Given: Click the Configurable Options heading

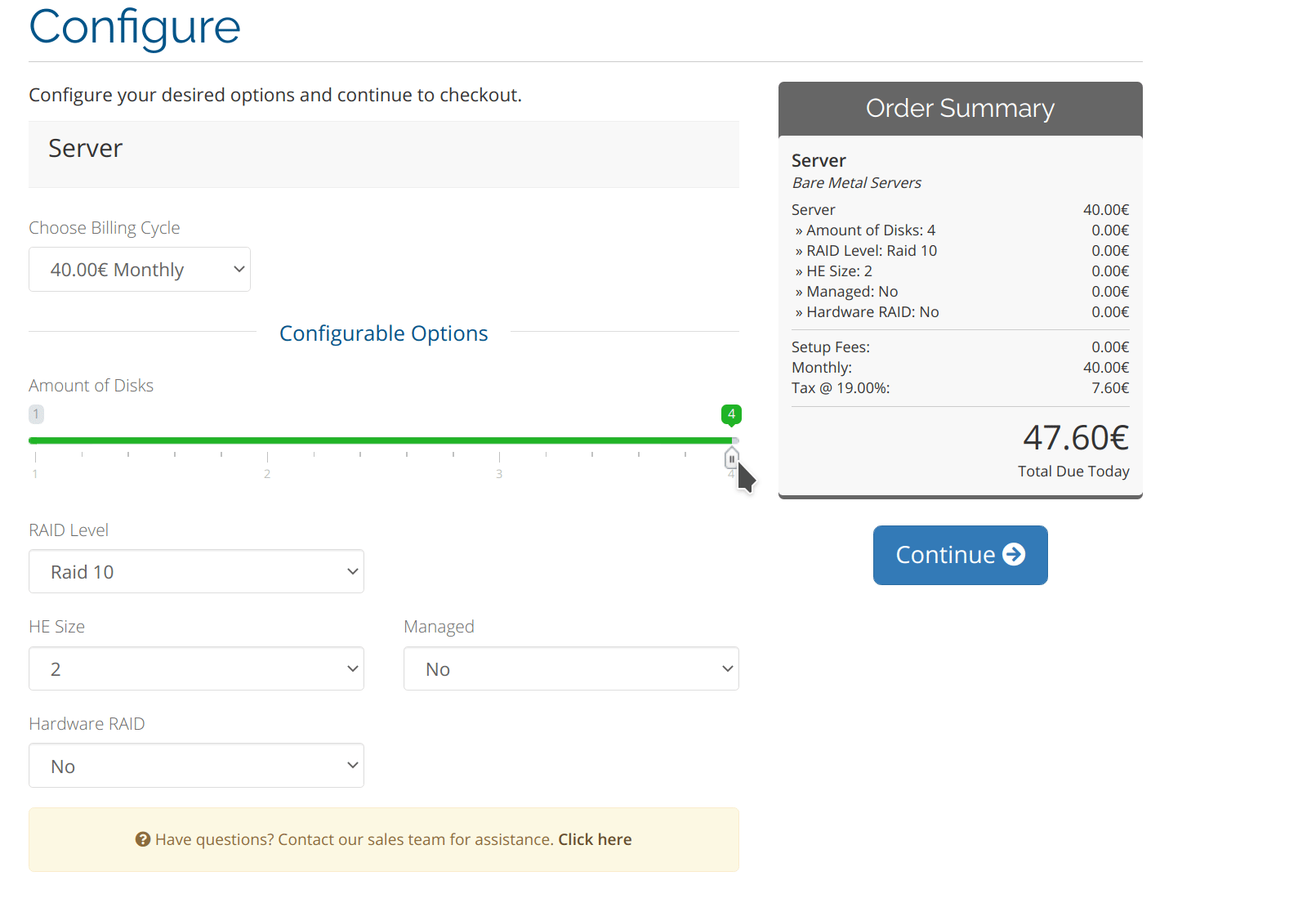Looking at the screenshot, I should (384, 333).
